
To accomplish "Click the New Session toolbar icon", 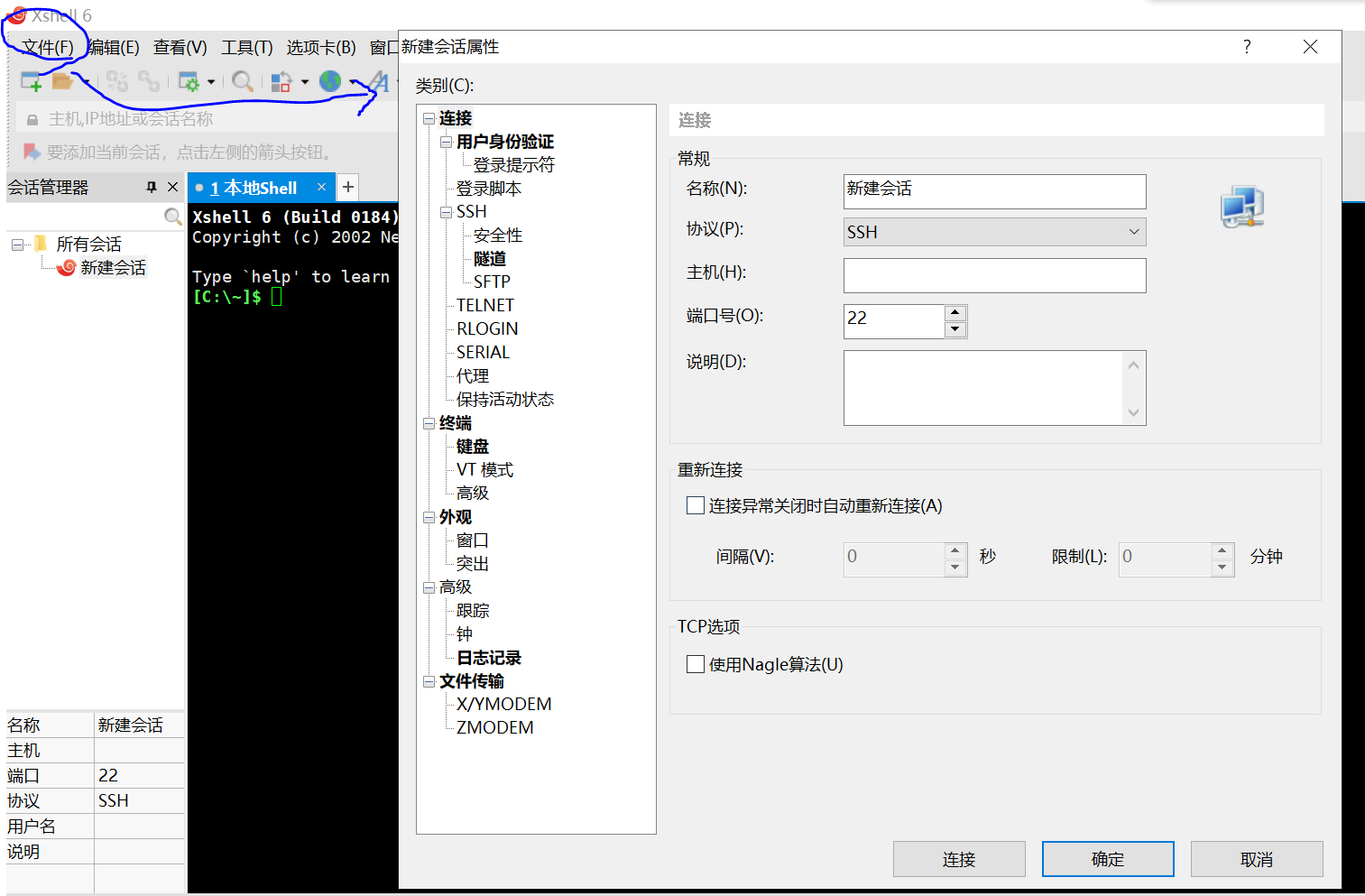I will click(x=30, y=81).
